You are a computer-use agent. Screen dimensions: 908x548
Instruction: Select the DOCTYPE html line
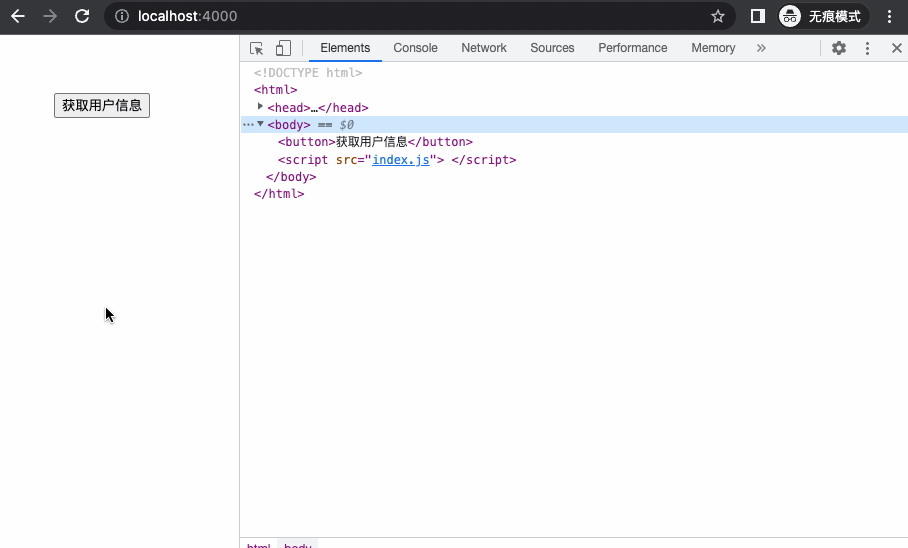308,73
